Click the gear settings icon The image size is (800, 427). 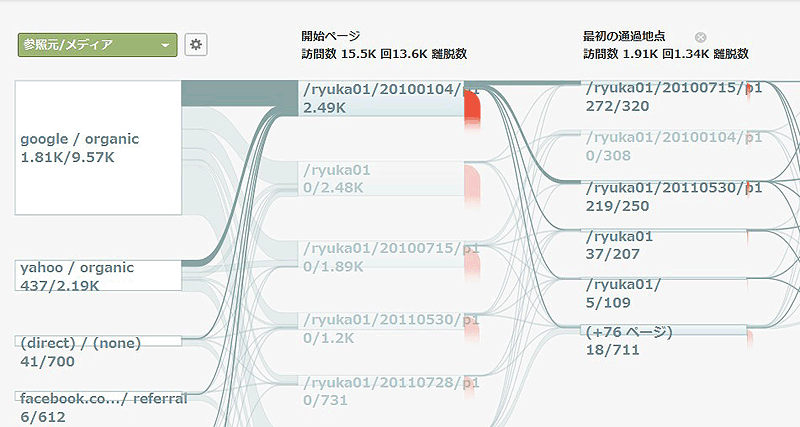196,45
